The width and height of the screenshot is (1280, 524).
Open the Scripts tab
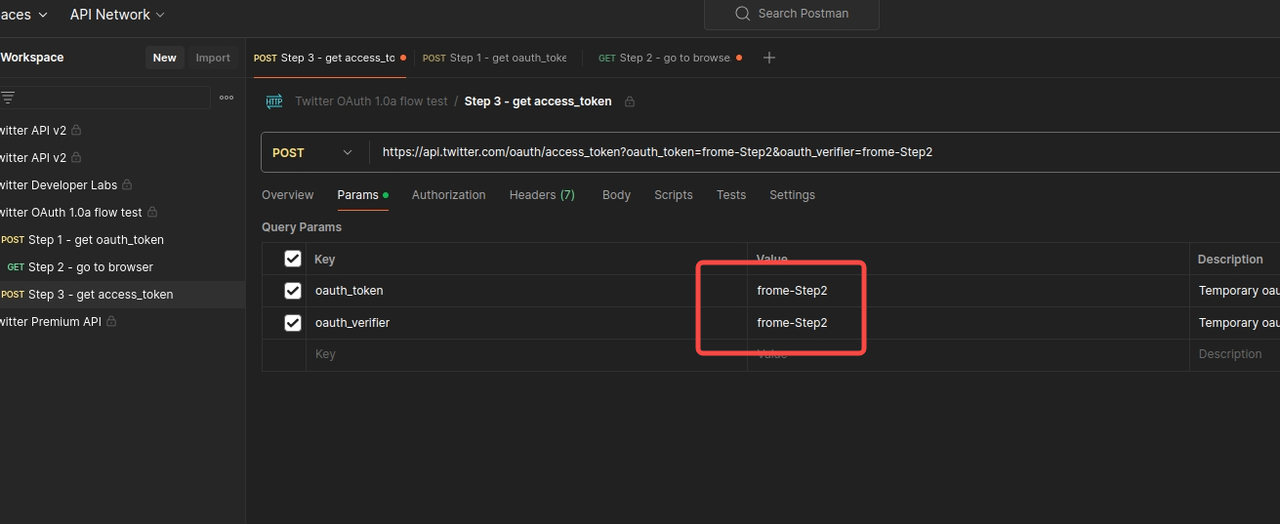(673, 195)
